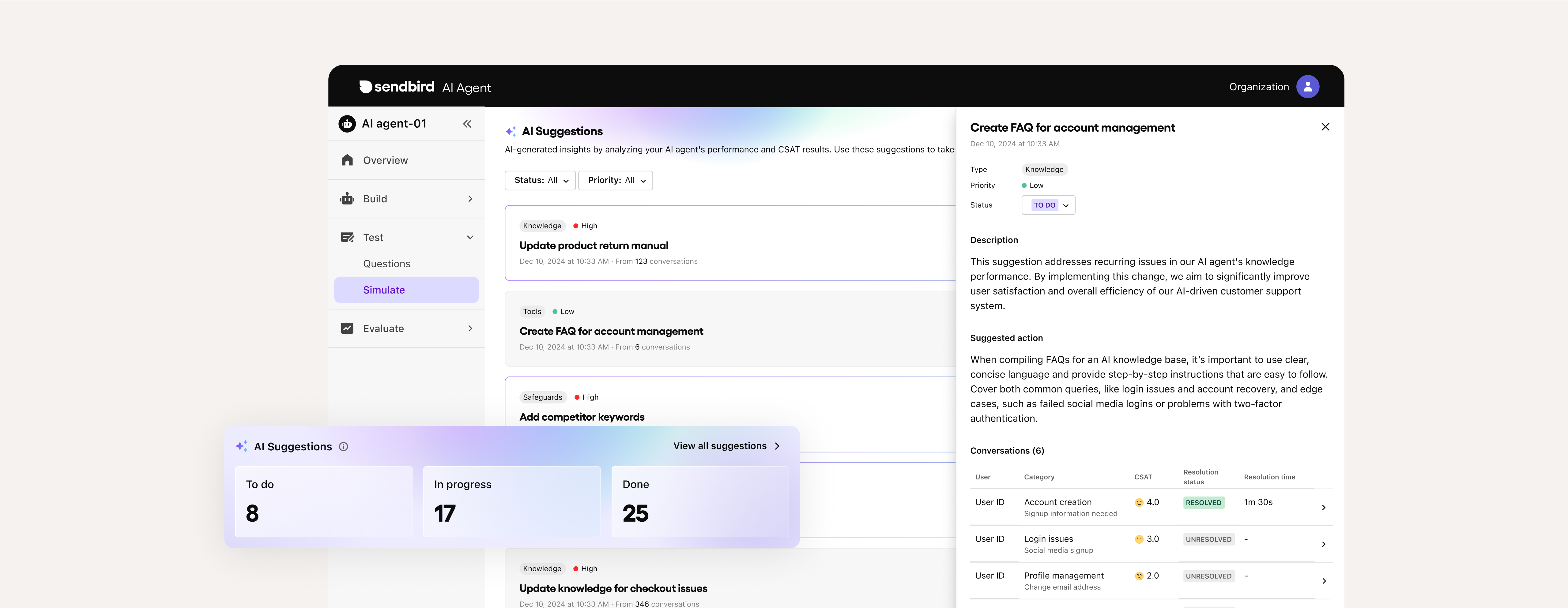
Task: Click the 4.0 CSAT smiley face
Action: point(1139,503)
